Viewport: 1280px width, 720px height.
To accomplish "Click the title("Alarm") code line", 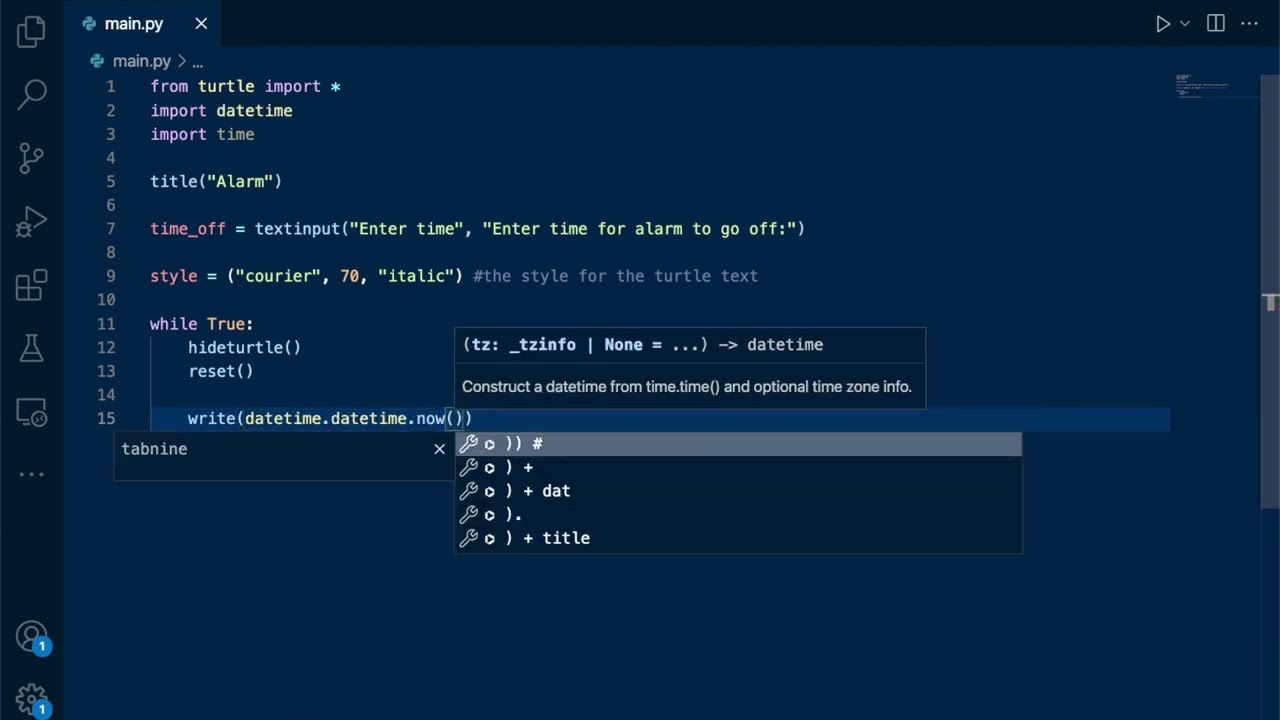I will [x=216, y=181].
